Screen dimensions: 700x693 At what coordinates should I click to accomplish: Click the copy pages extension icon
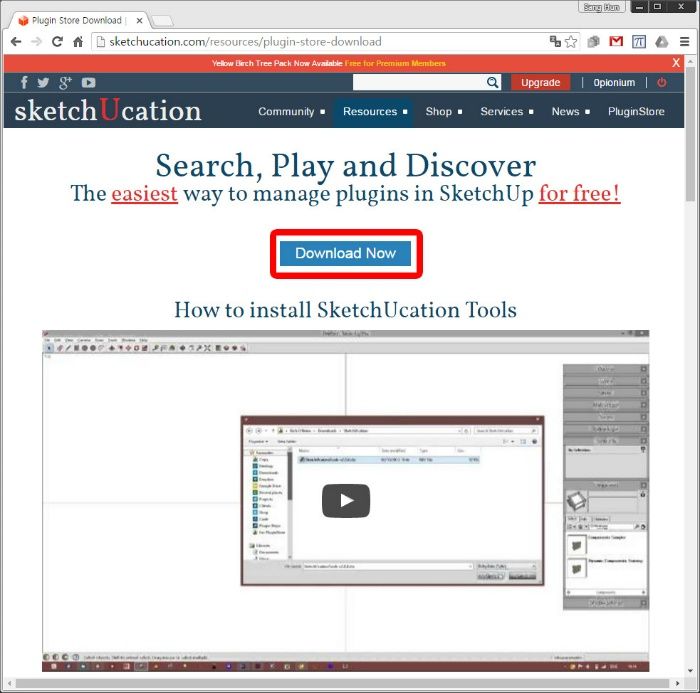tap(593, 42)
